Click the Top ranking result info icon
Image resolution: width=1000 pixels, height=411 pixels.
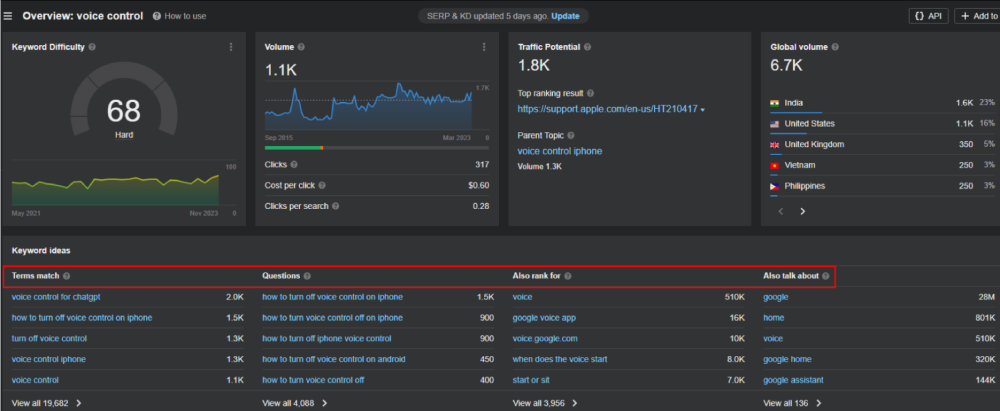click(590, 93)
